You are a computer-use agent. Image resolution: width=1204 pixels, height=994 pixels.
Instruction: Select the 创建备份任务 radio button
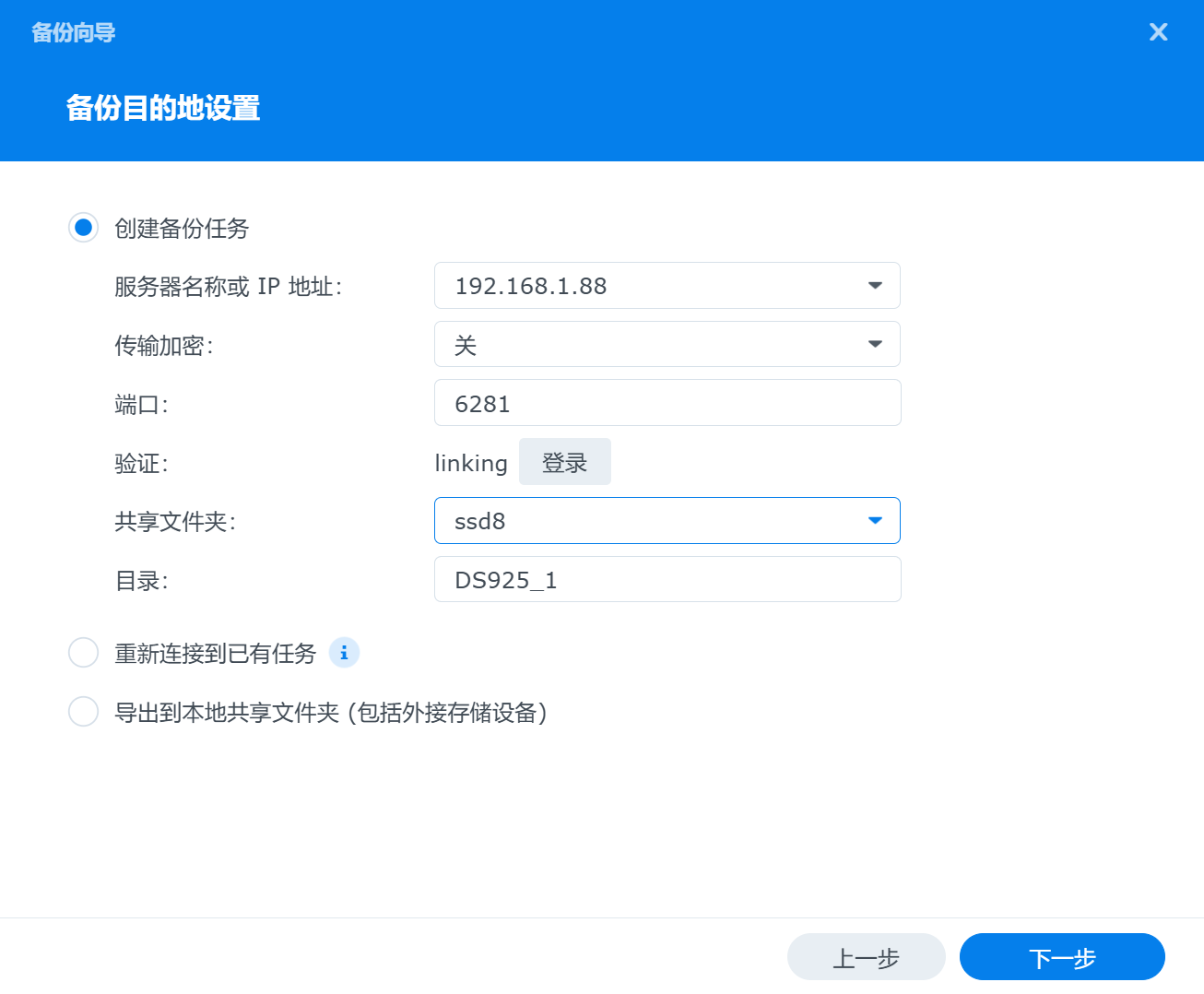(84, 228)
